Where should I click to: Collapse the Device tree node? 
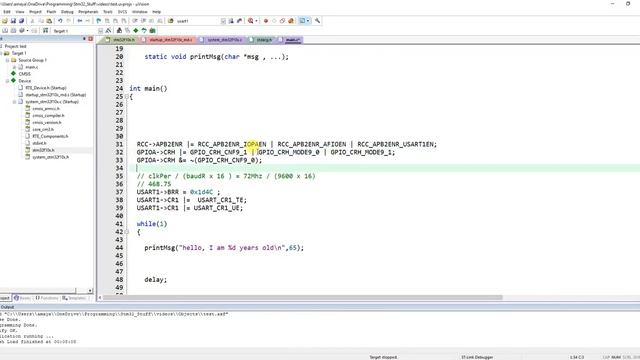point(7,81)
